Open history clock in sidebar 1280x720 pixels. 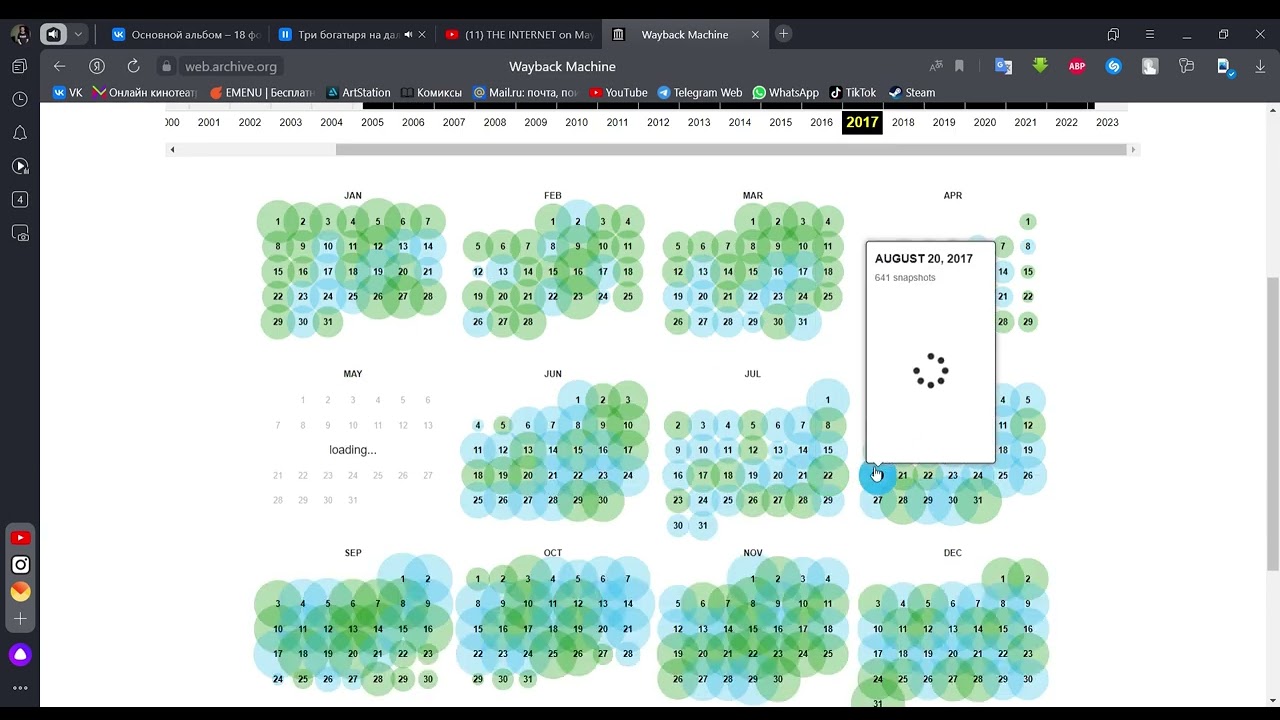pos(20,99)
